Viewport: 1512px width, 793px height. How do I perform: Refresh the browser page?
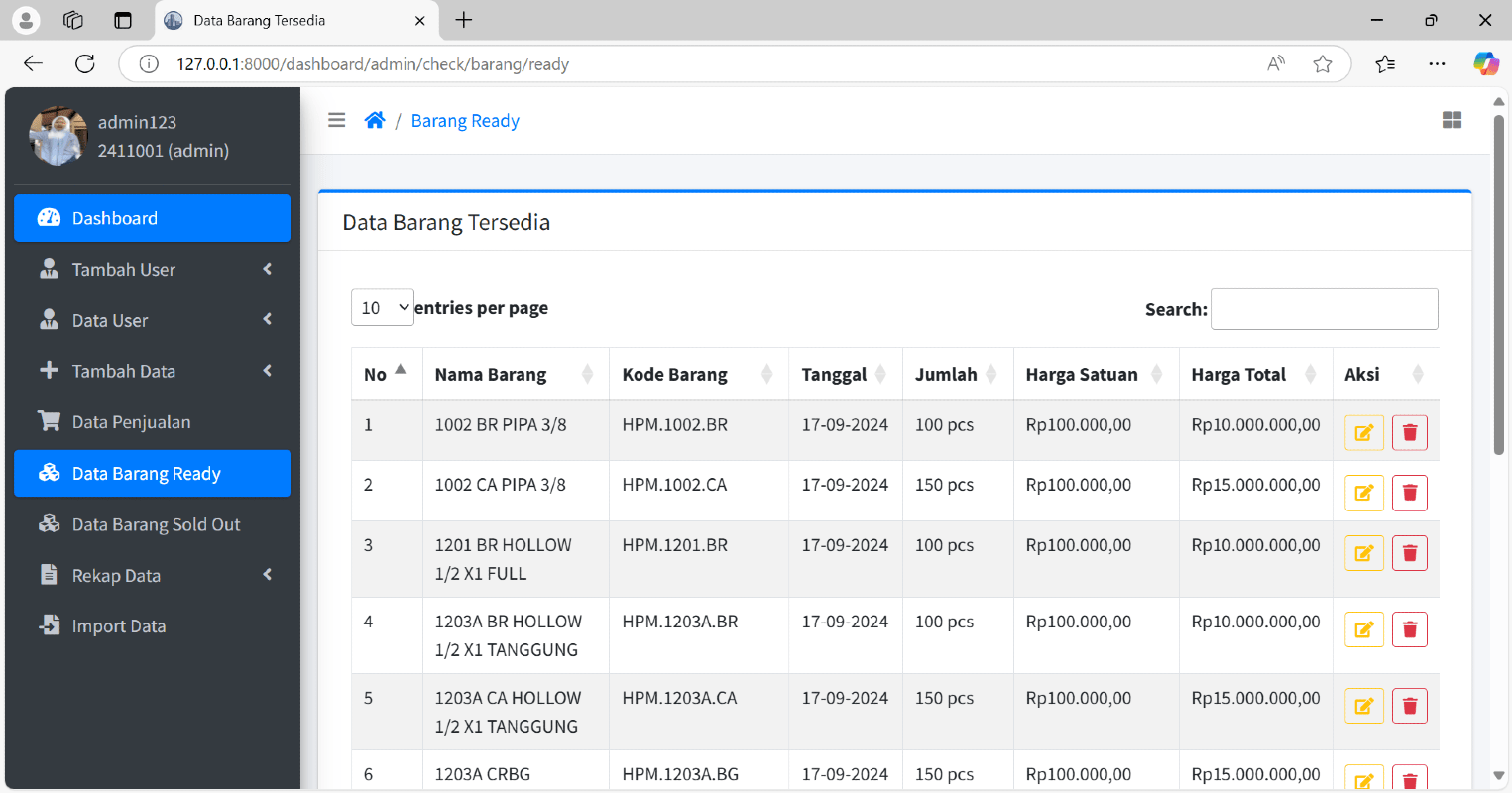click(x=85, y=63)
